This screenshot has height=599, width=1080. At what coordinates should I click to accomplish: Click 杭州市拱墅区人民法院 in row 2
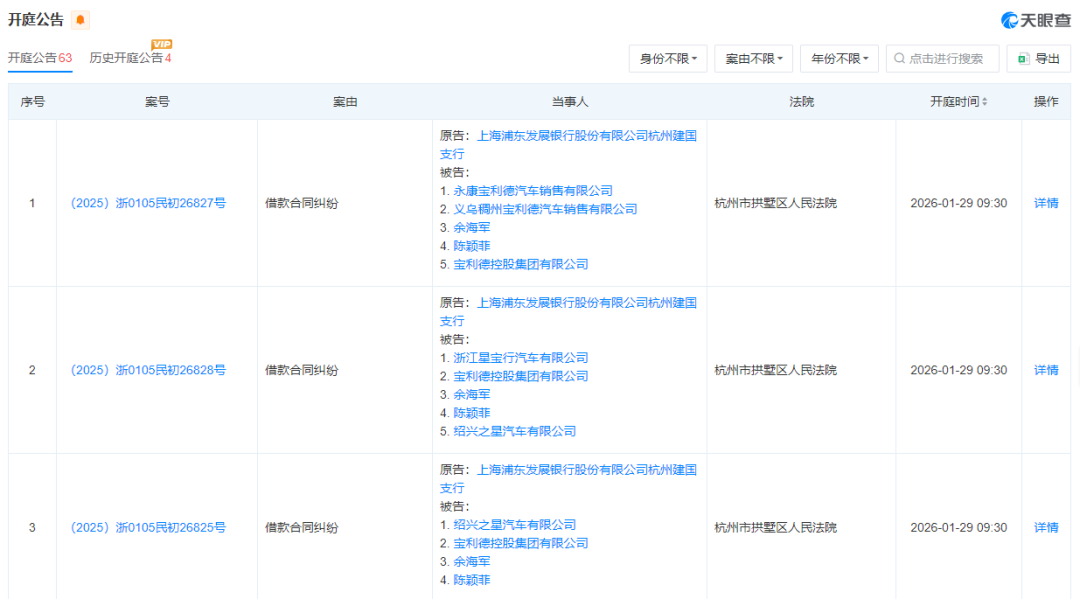click(776, 370)
